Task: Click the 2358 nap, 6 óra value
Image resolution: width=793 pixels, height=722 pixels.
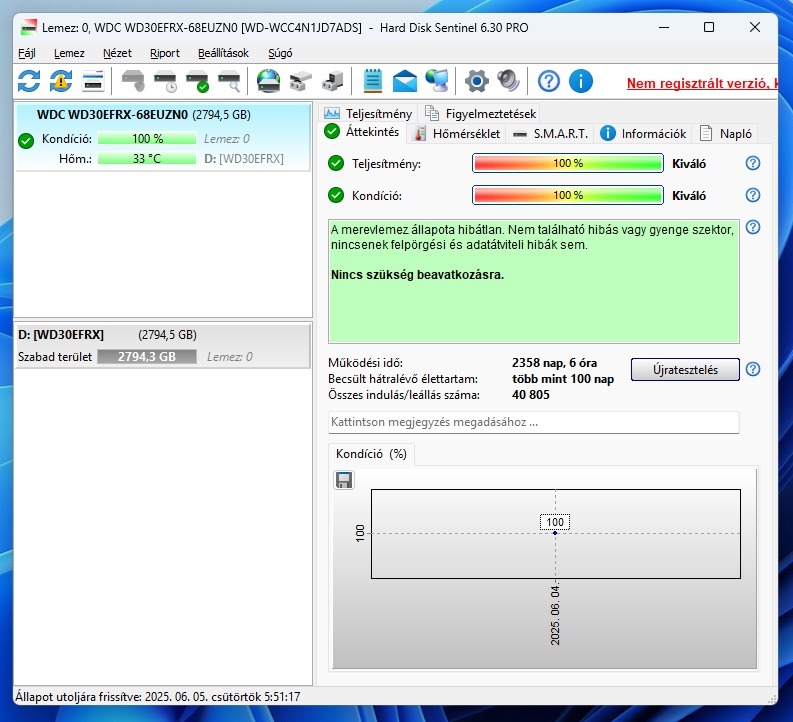Action: pyautogui.click(x=554, y=363)
